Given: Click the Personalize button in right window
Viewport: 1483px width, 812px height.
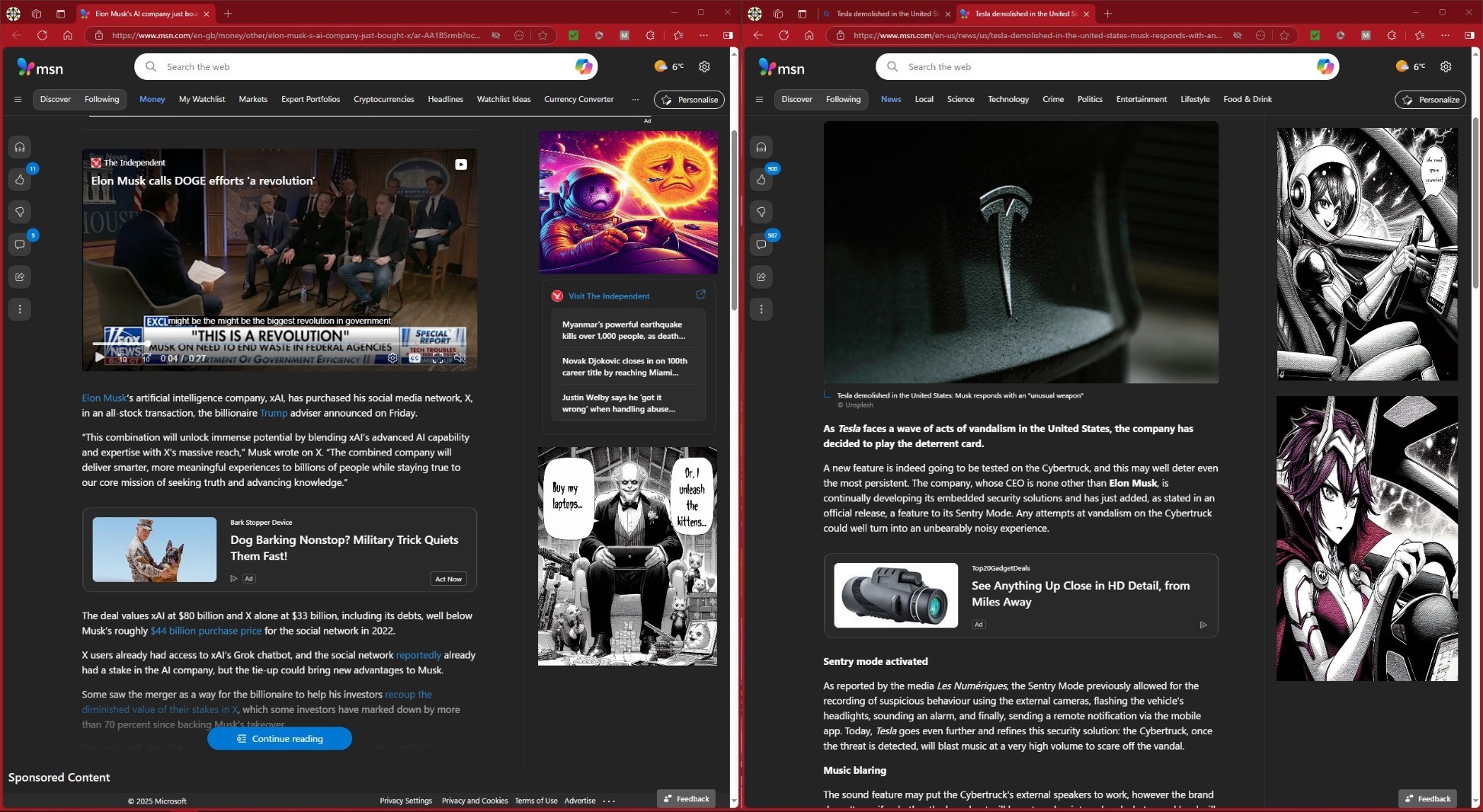Looking at the screenshot, I should (1430, 100).
